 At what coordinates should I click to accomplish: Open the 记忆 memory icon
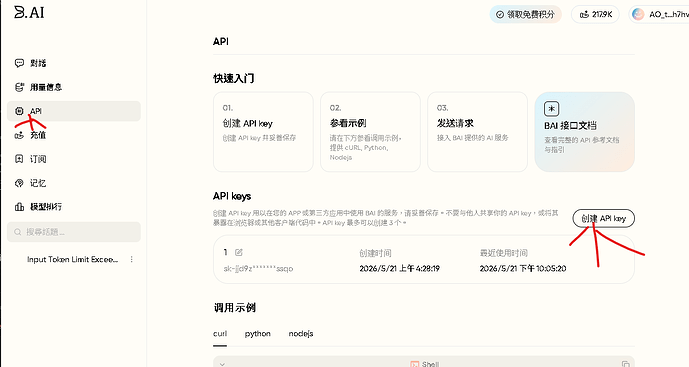[19, 183]
